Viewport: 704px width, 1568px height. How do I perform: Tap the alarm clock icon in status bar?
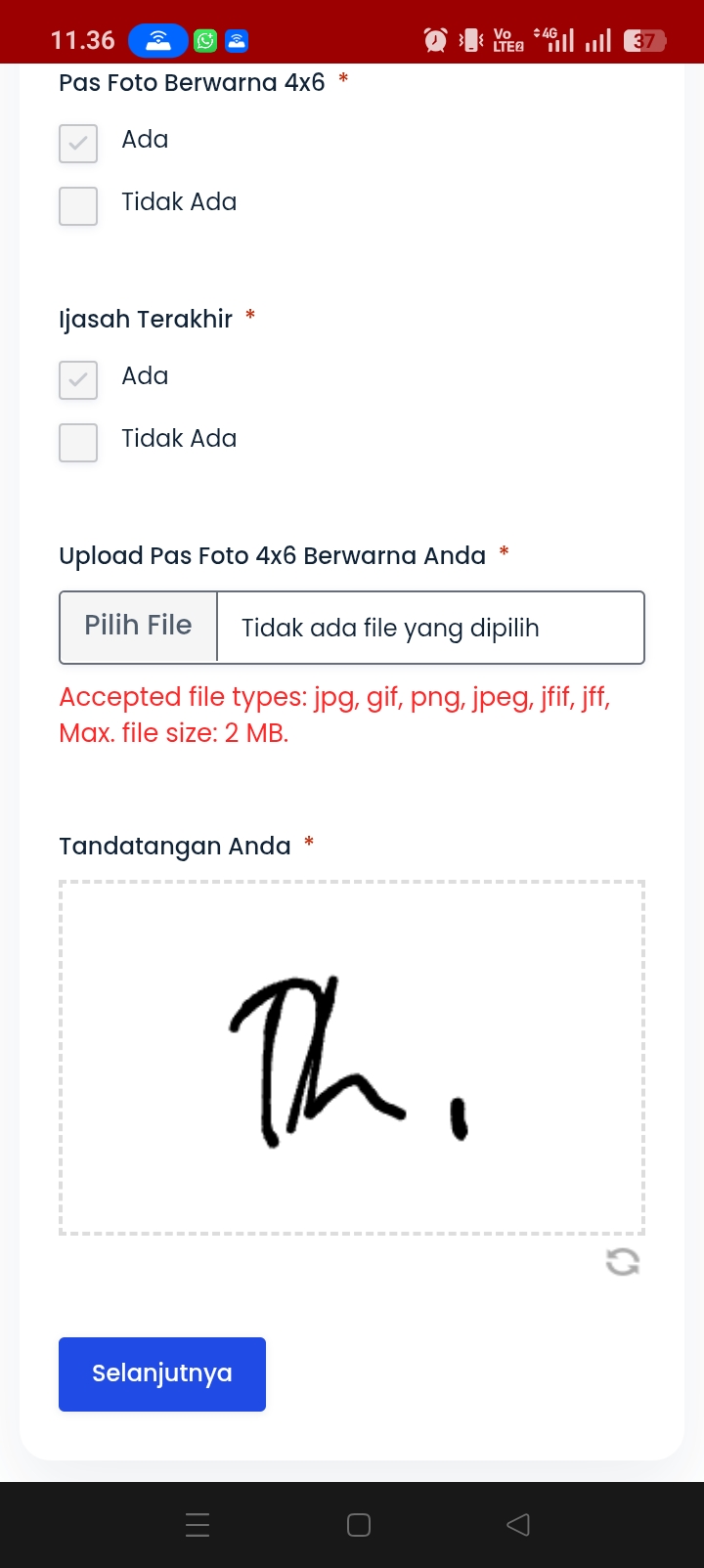point(435,40)
